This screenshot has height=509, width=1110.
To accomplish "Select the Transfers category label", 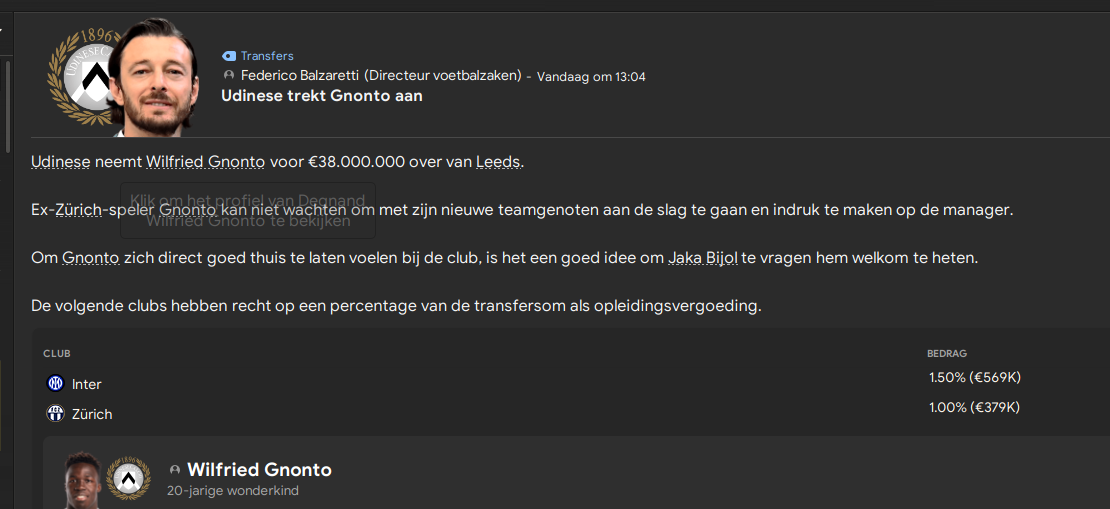I will tap(267, 56).
